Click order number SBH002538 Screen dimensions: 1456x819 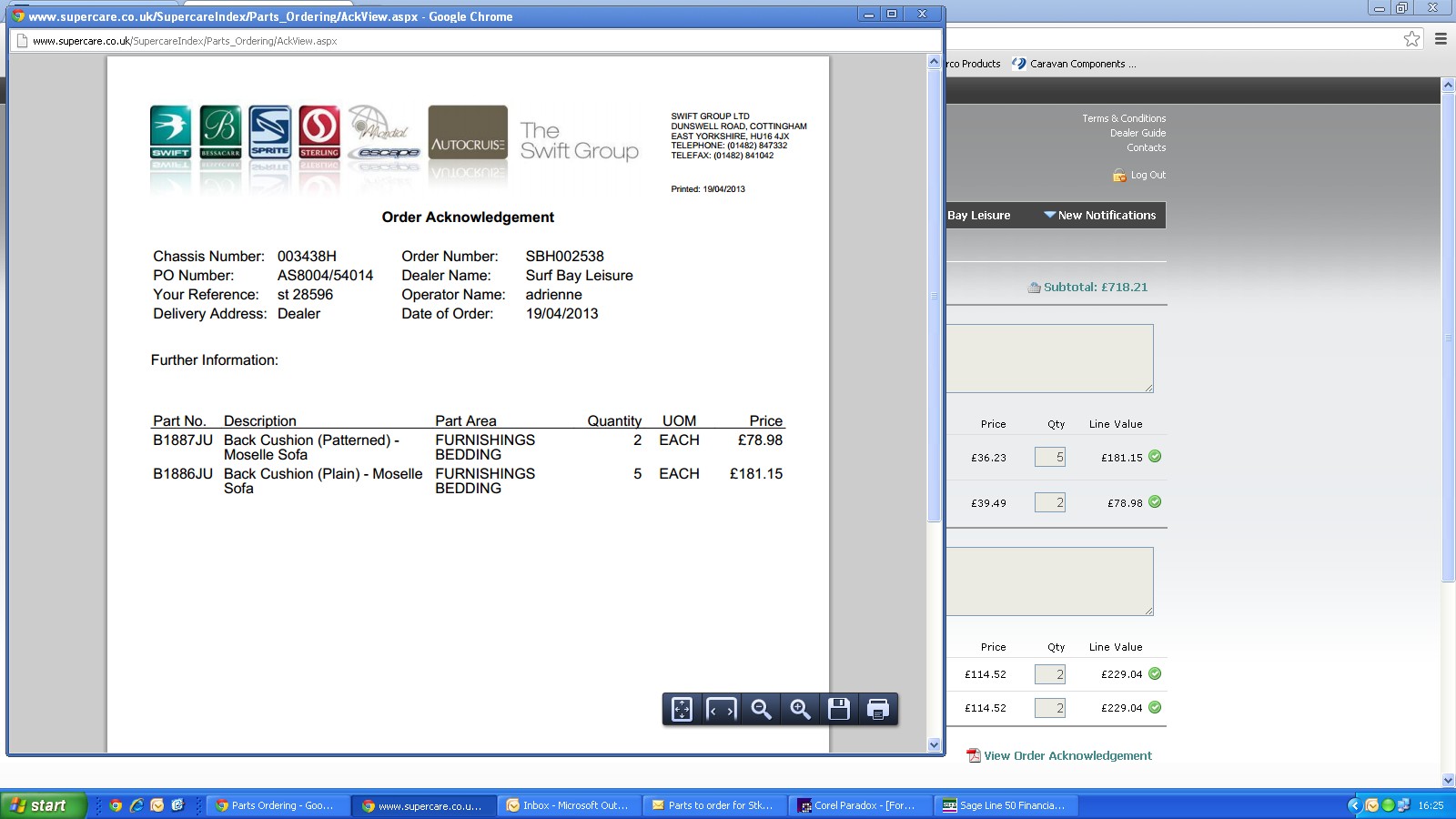(x=565, y=257)
